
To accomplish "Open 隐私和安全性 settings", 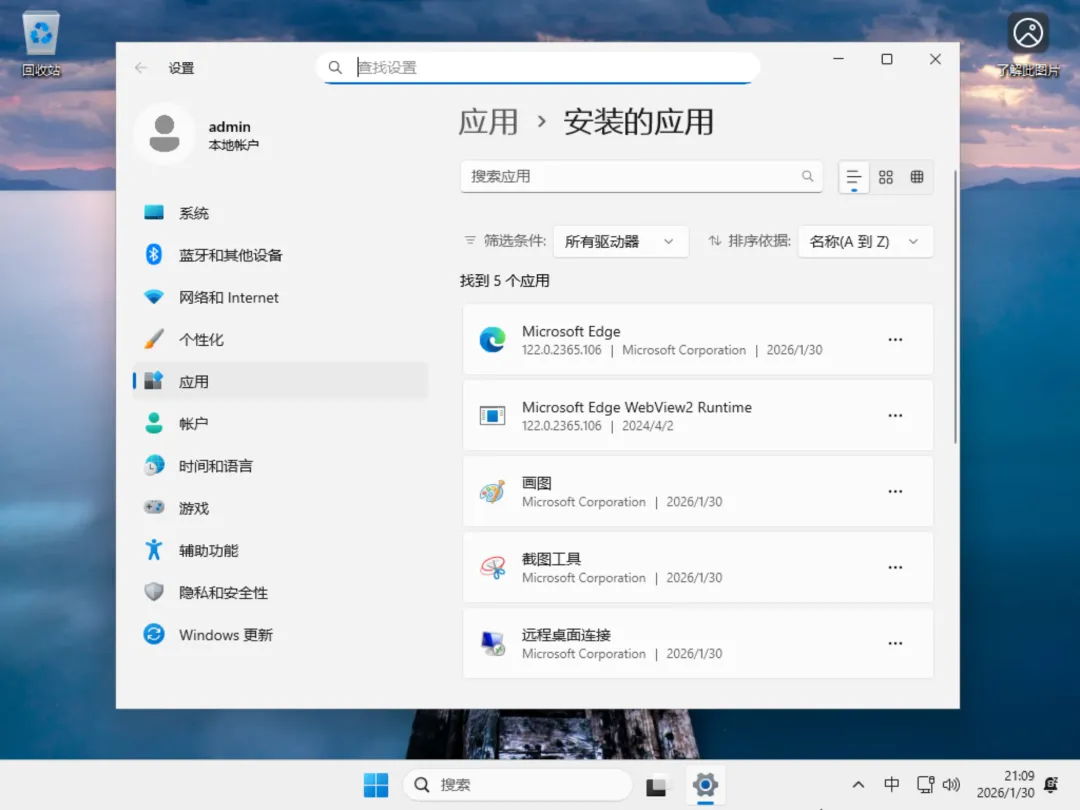I will click(280, 592).
